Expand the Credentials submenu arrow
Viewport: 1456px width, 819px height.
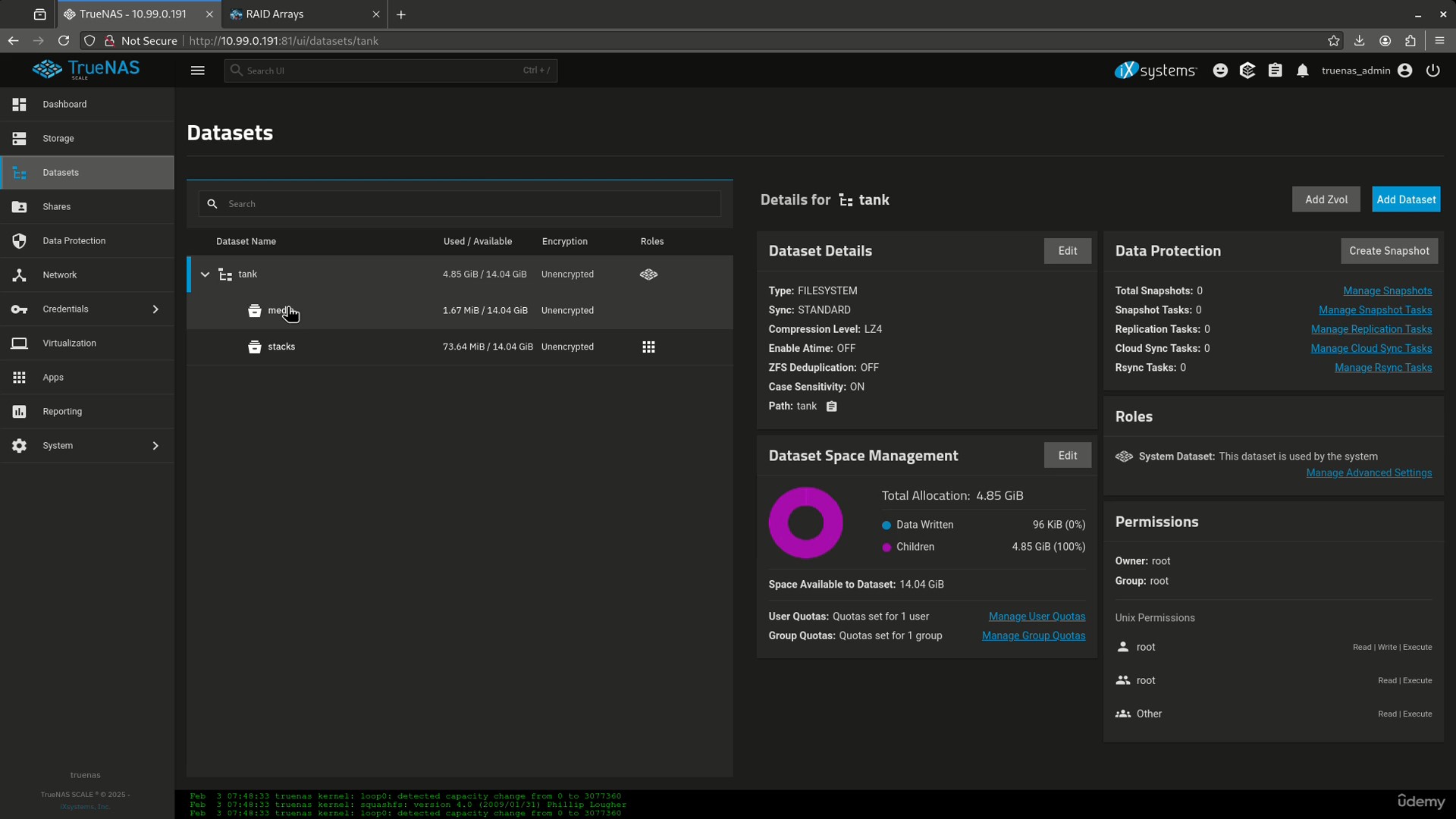tap(155, 309)
